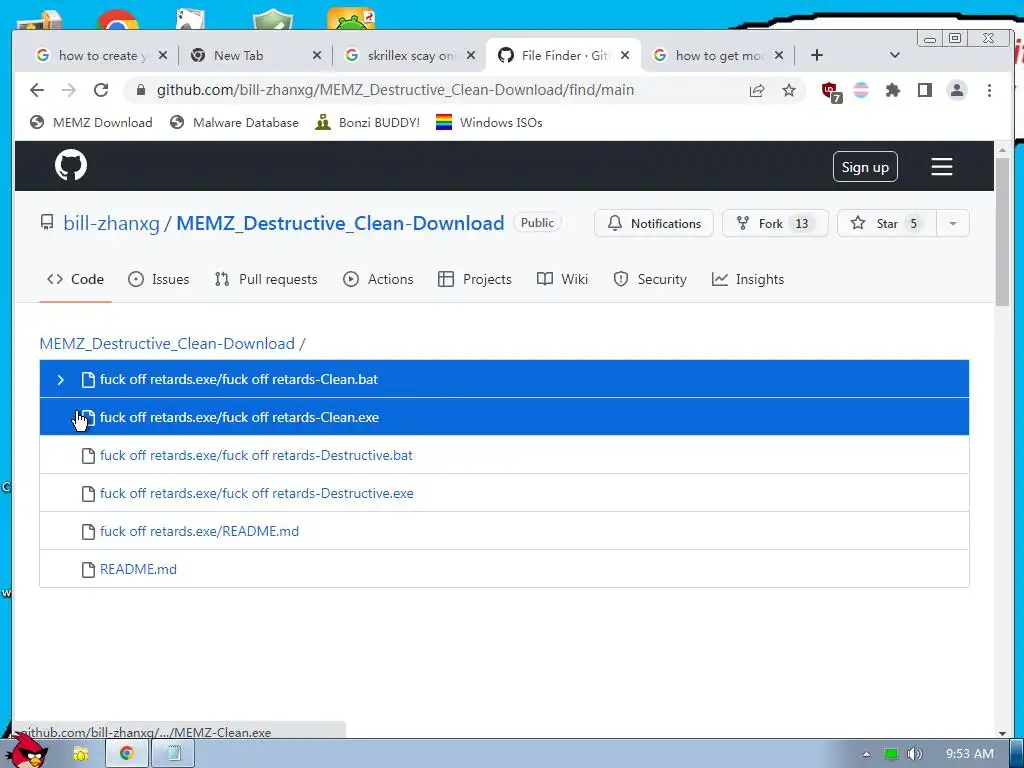The height and width of the screenshot is (768, 1024).
Task: Open bill-zhanxg user profile link
Action: [x=111, y=223]
